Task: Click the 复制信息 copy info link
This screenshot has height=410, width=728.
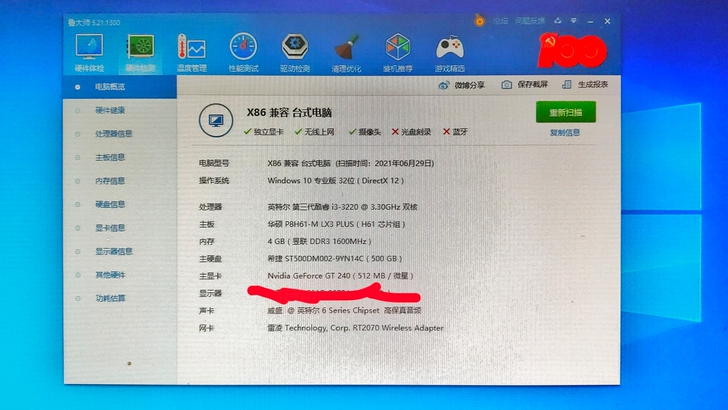Action: tap(565, 133)
